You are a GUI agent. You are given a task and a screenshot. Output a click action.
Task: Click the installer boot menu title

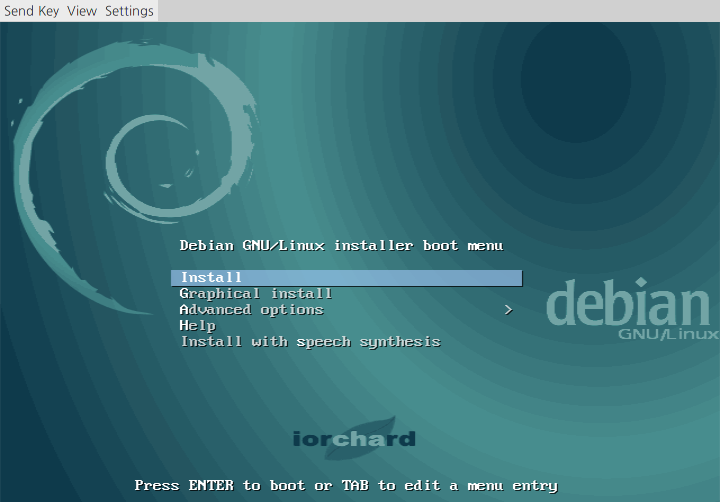340,245
